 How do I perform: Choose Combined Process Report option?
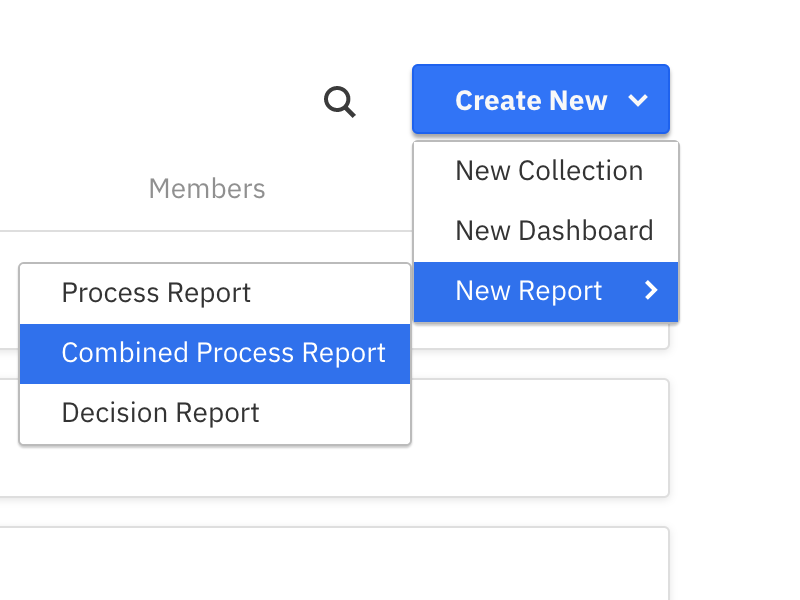223,353
